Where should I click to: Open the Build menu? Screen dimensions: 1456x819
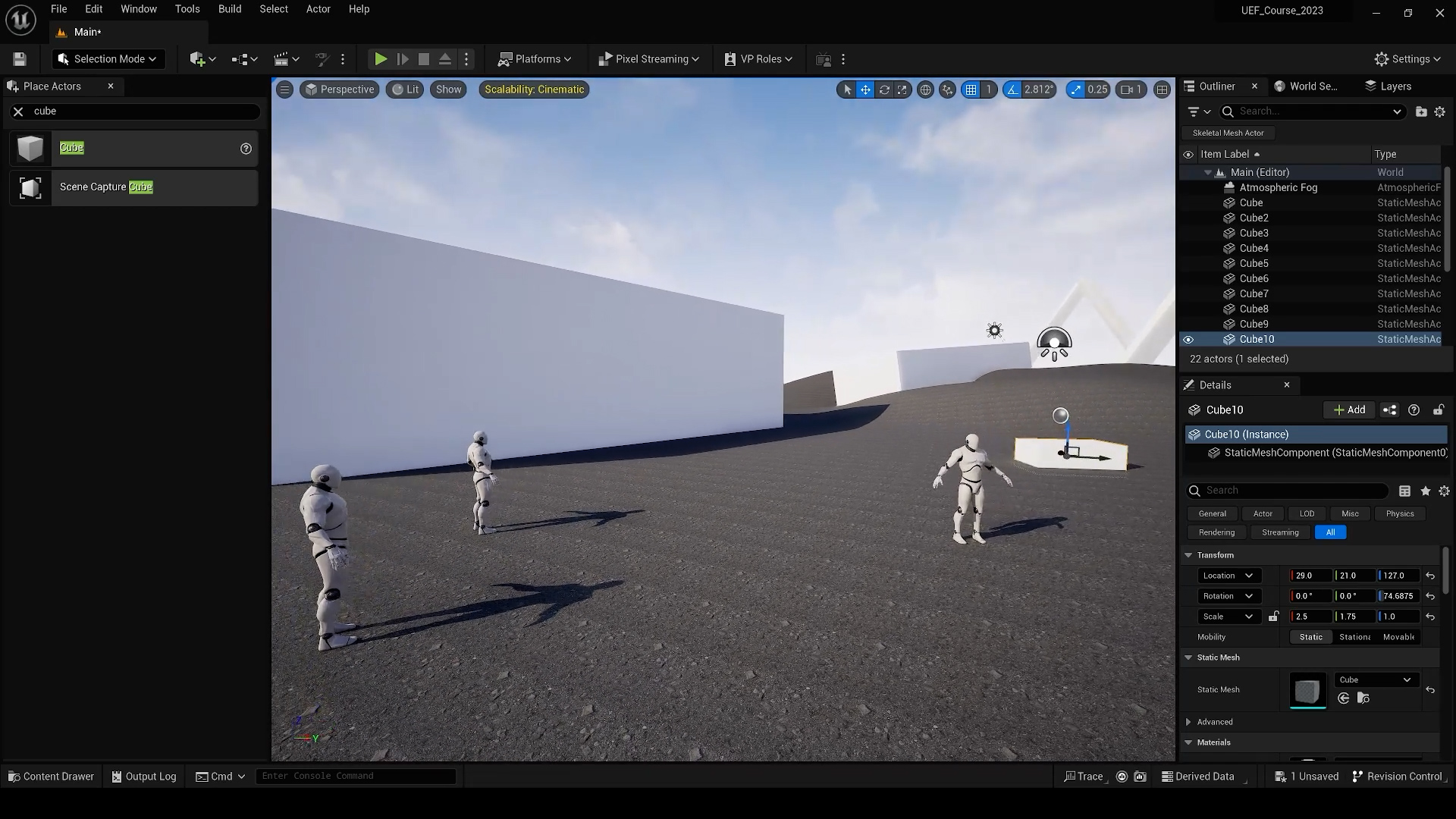[229, 9]
